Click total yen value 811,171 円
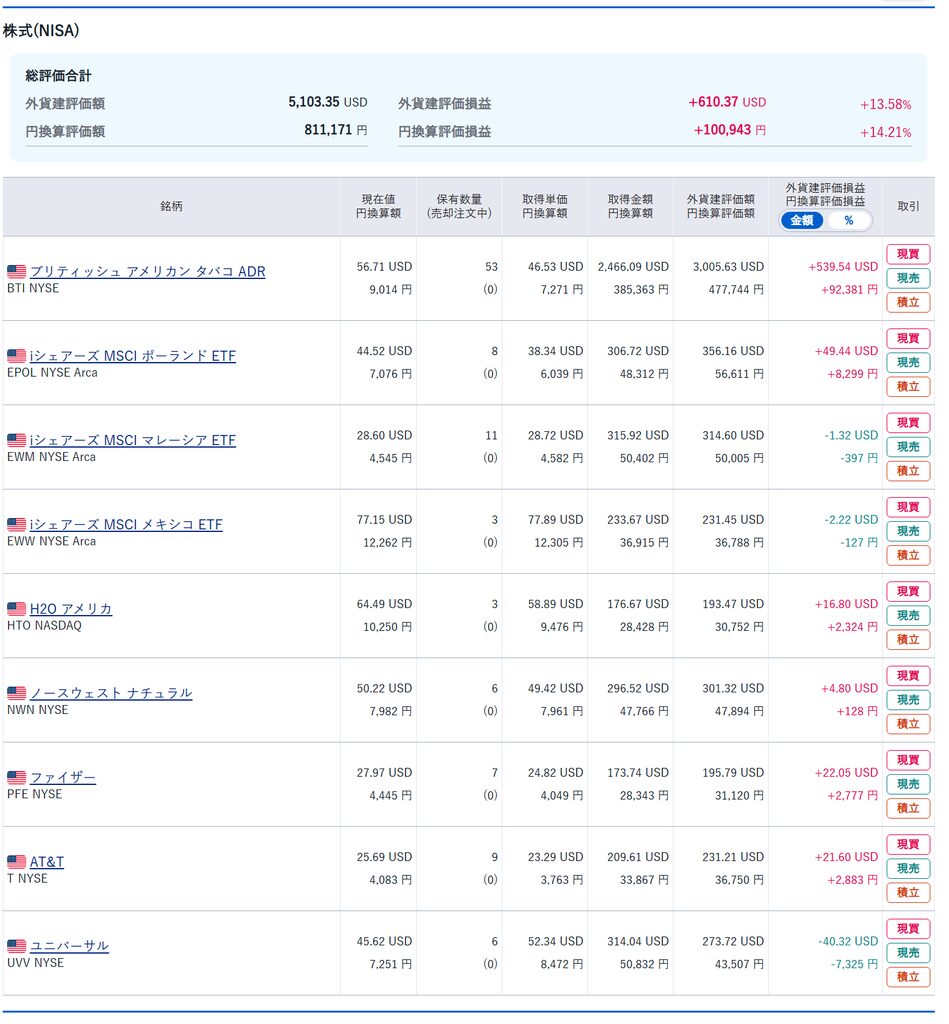The image size is (949, 1024). [x=336, y=130]
